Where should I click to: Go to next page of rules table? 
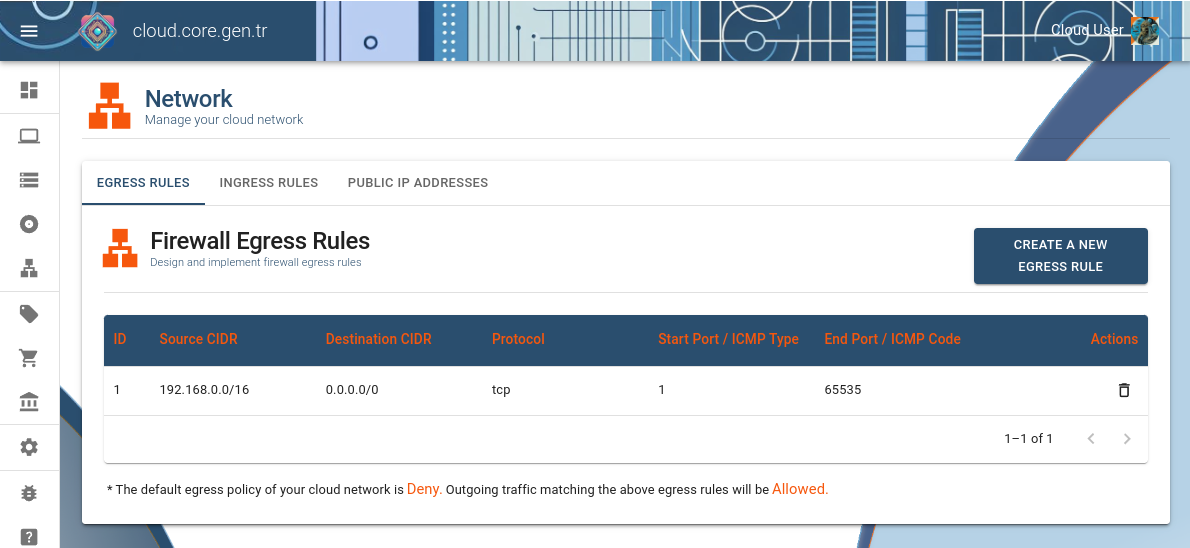pyautogui.click(x=1127, y=438)
